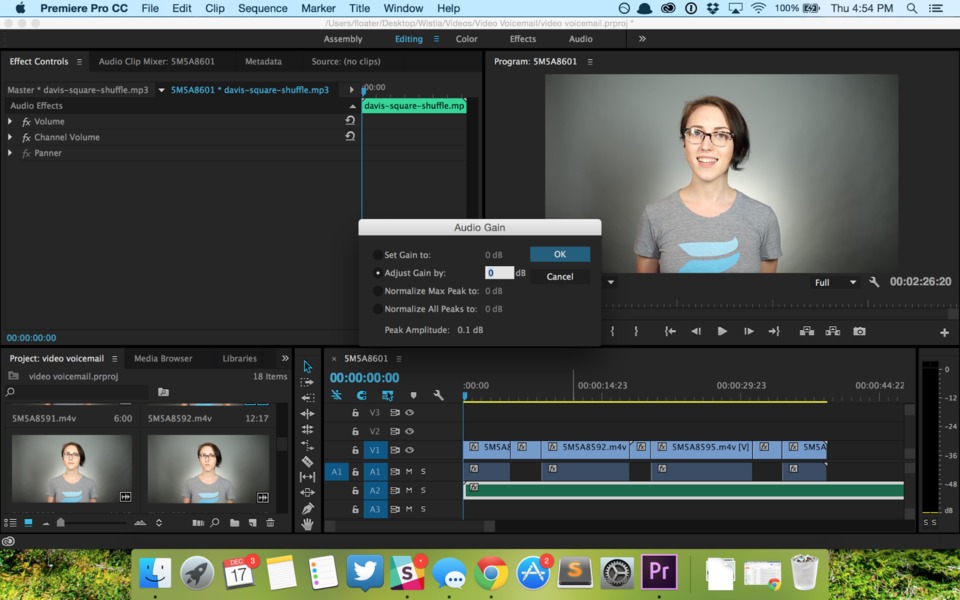Choose the Hand tool
Image resolution: width=960 pixels, height=600 pixels.
tap(307, 524)
